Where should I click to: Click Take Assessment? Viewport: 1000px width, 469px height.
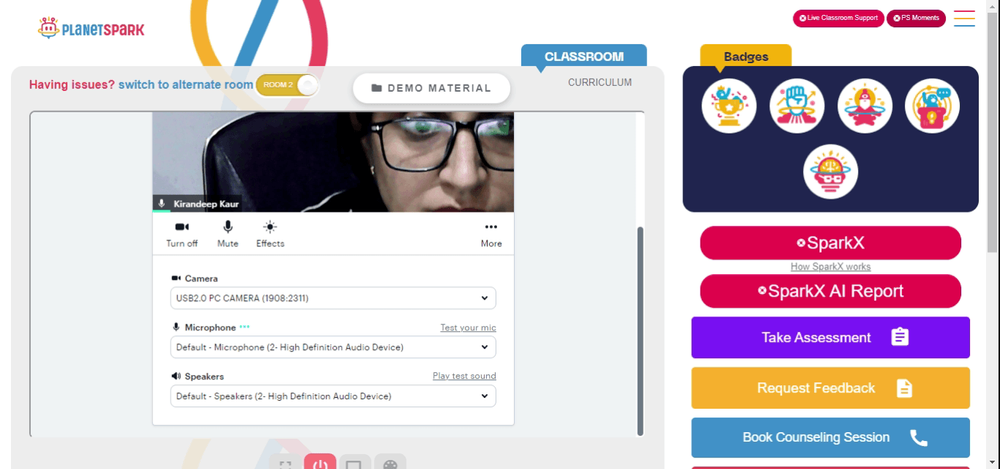pyautogui.click(x=830, y=337)
